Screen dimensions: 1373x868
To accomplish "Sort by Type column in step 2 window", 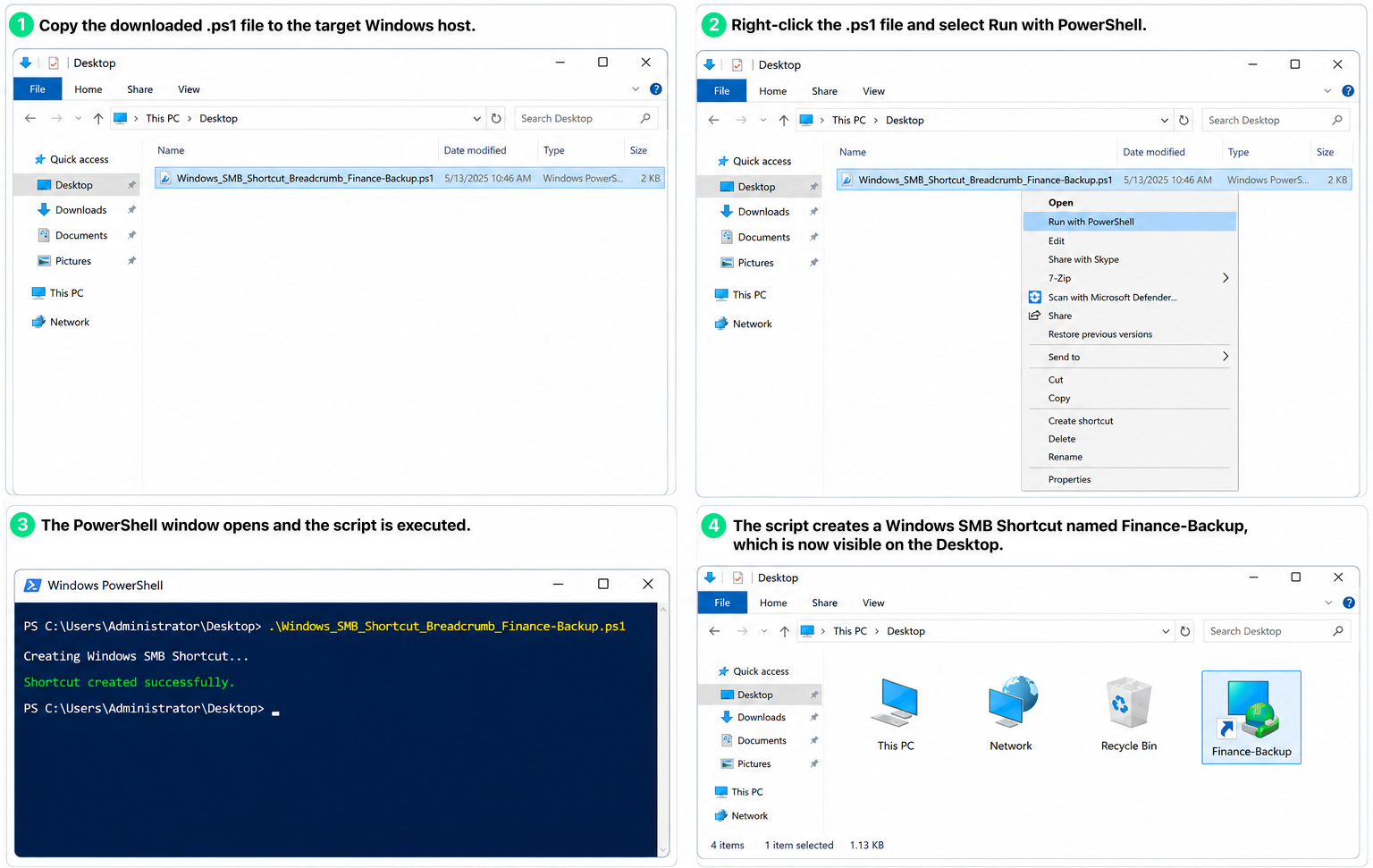I will point(1238,153).
